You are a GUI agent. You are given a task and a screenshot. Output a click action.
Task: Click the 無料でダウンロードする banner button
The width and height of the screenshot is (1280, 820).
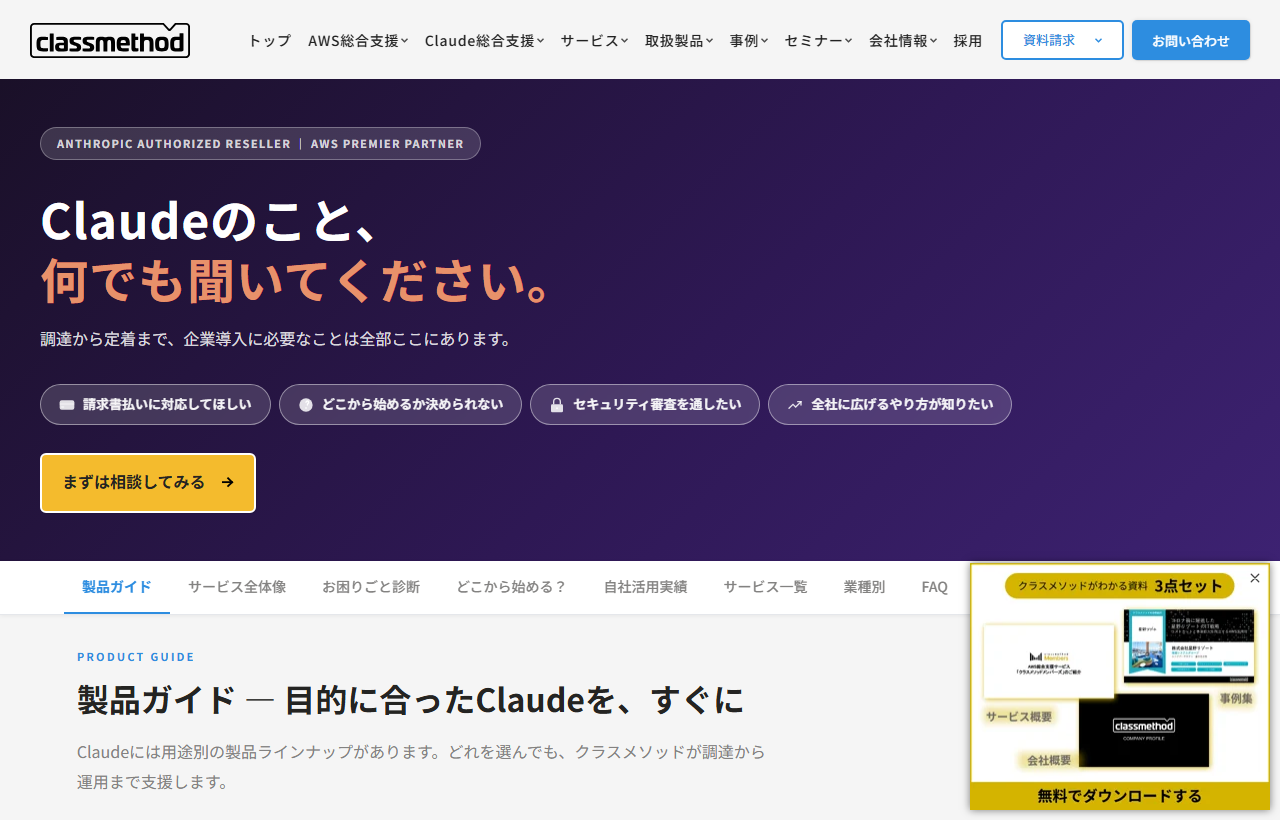tap(1120, 796)
